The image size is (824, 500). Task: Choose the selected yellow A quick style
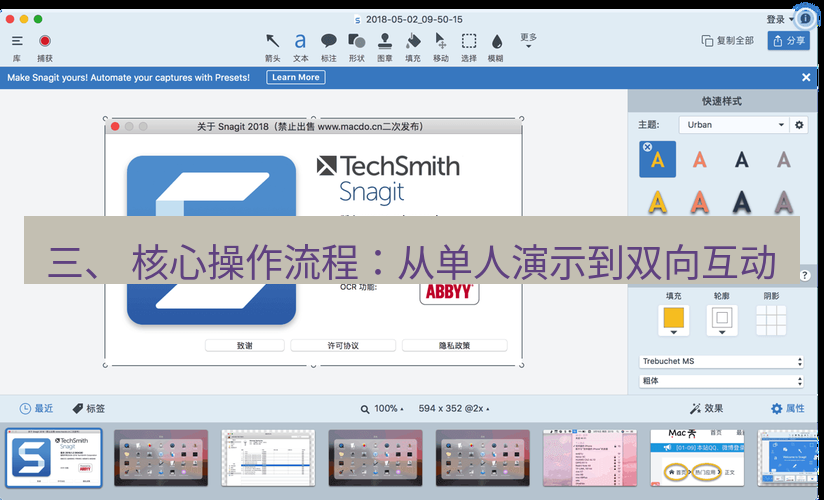pos(657,159)
